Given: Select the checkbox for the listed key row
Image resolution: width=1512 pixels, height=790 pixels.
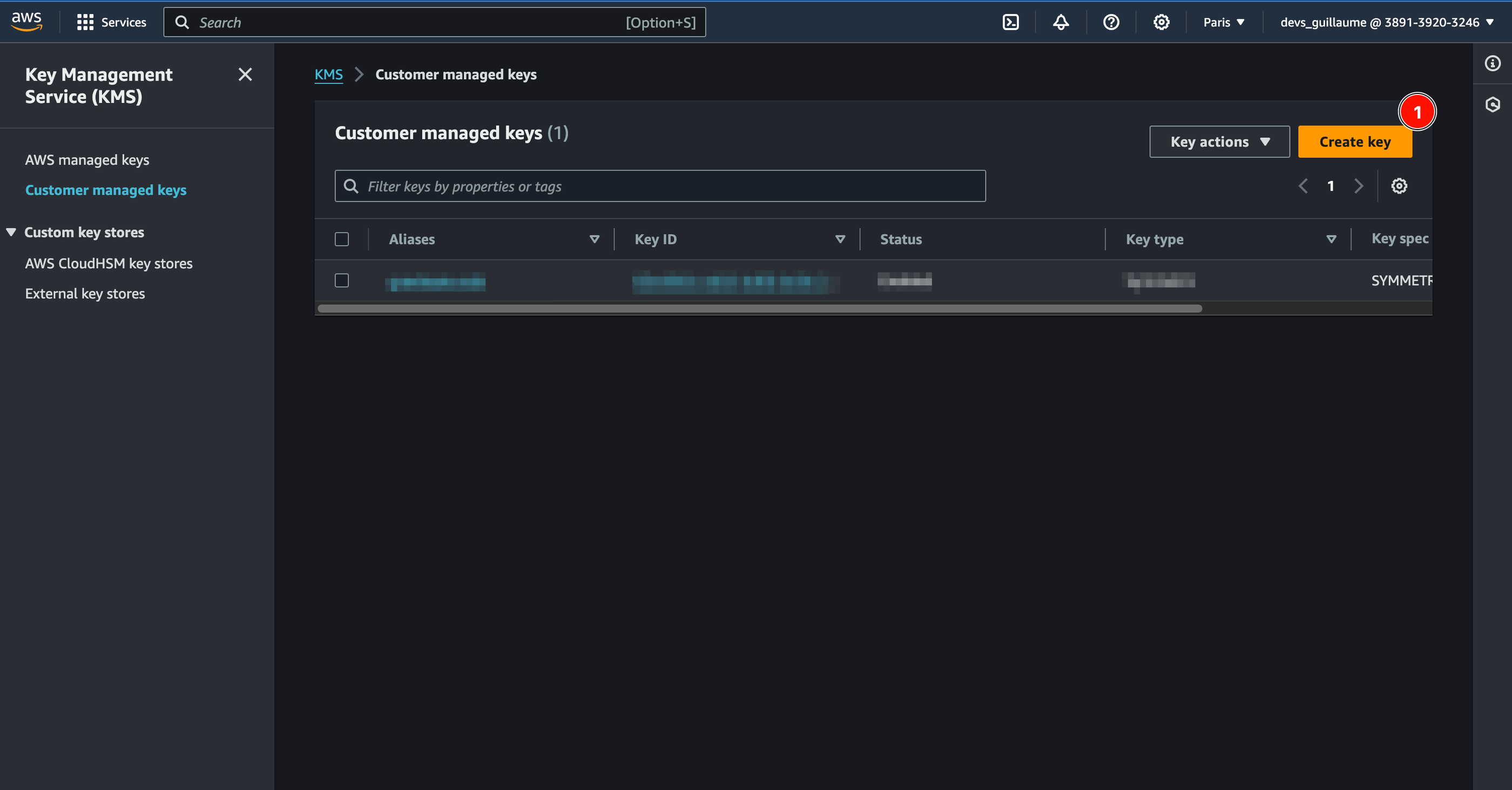Looking at the screenshot, I should pos(342,281).
